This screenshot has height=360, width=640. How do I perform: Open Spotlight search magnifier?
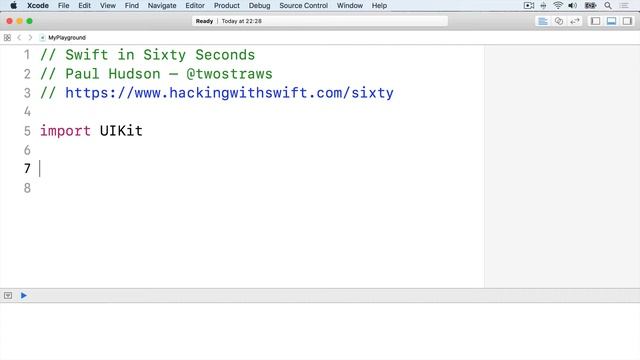(608, 6)
